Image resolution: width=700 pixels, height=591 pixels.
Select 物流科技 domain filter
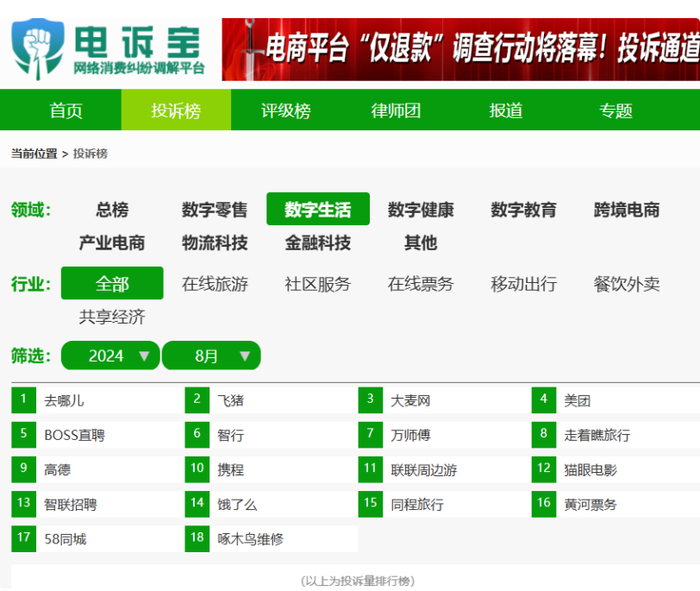click(215, 243)
